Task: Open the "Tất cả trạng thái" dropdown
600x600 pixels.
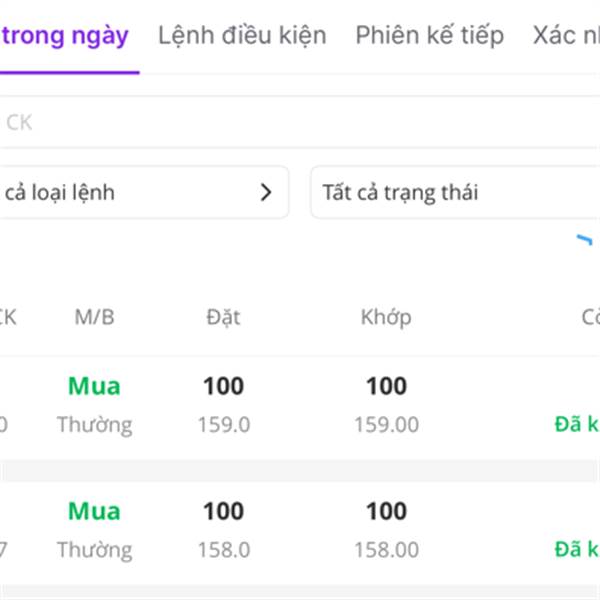Action: click(x=455, y=193)
